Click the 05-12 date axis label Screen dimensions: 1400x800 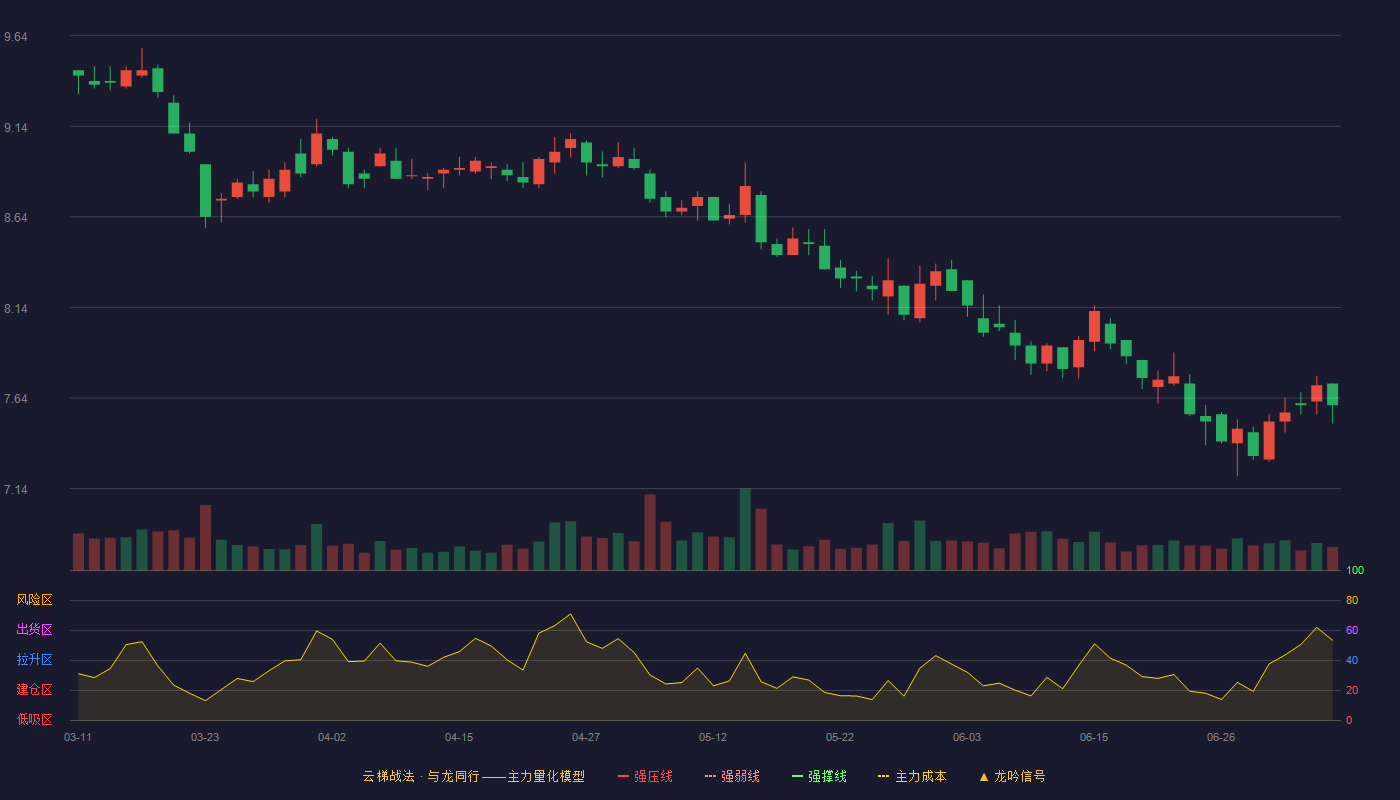click(x=713, y=737)
